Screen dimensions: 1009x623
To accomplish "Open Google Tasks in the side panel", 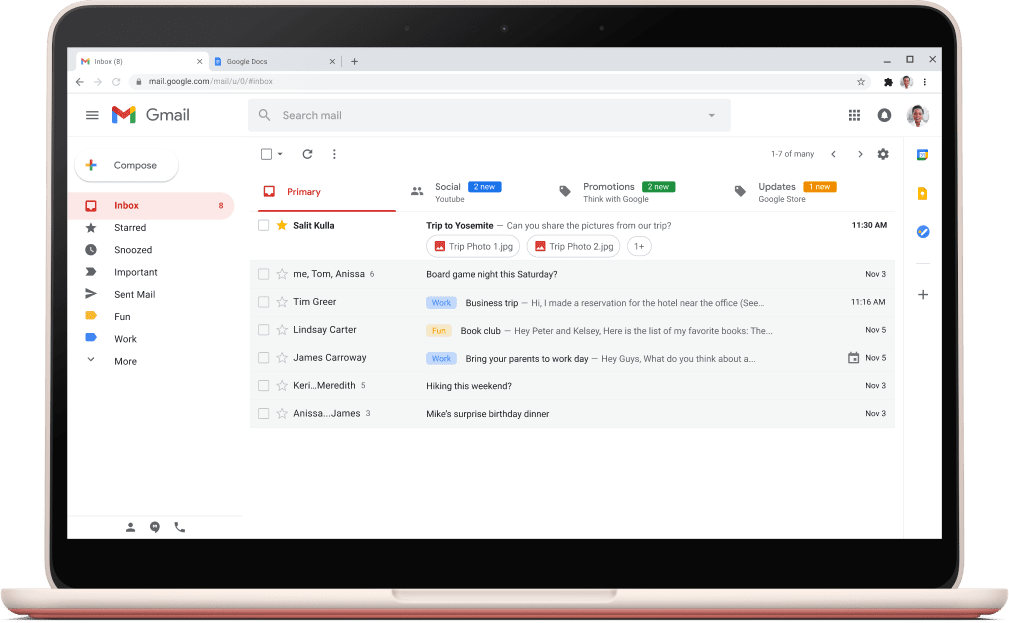I will point(922,232).
